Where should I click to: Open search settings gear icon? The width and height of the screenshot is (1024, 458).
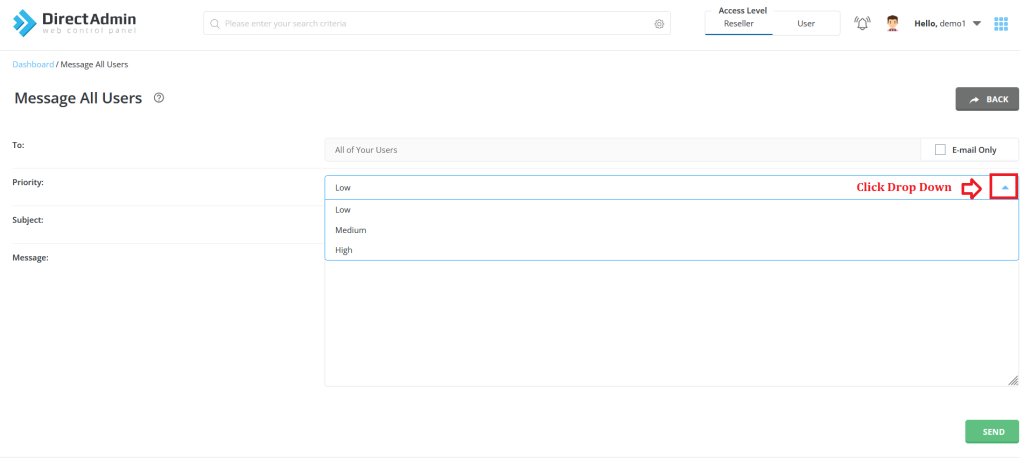(659, 24)
